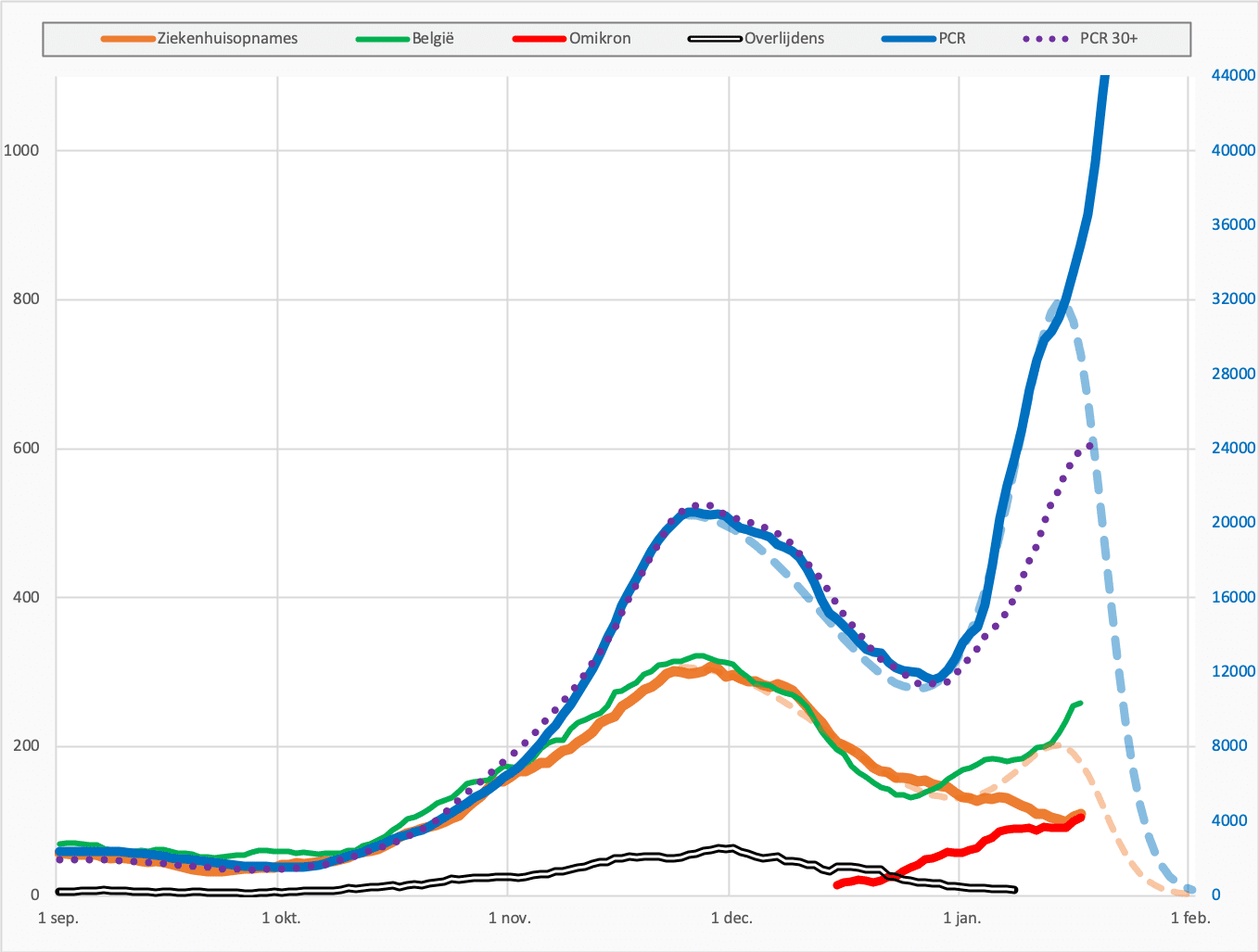The image size is (1259, 952).
Task: Click the 400 left axis value
Action: [26, 597]
